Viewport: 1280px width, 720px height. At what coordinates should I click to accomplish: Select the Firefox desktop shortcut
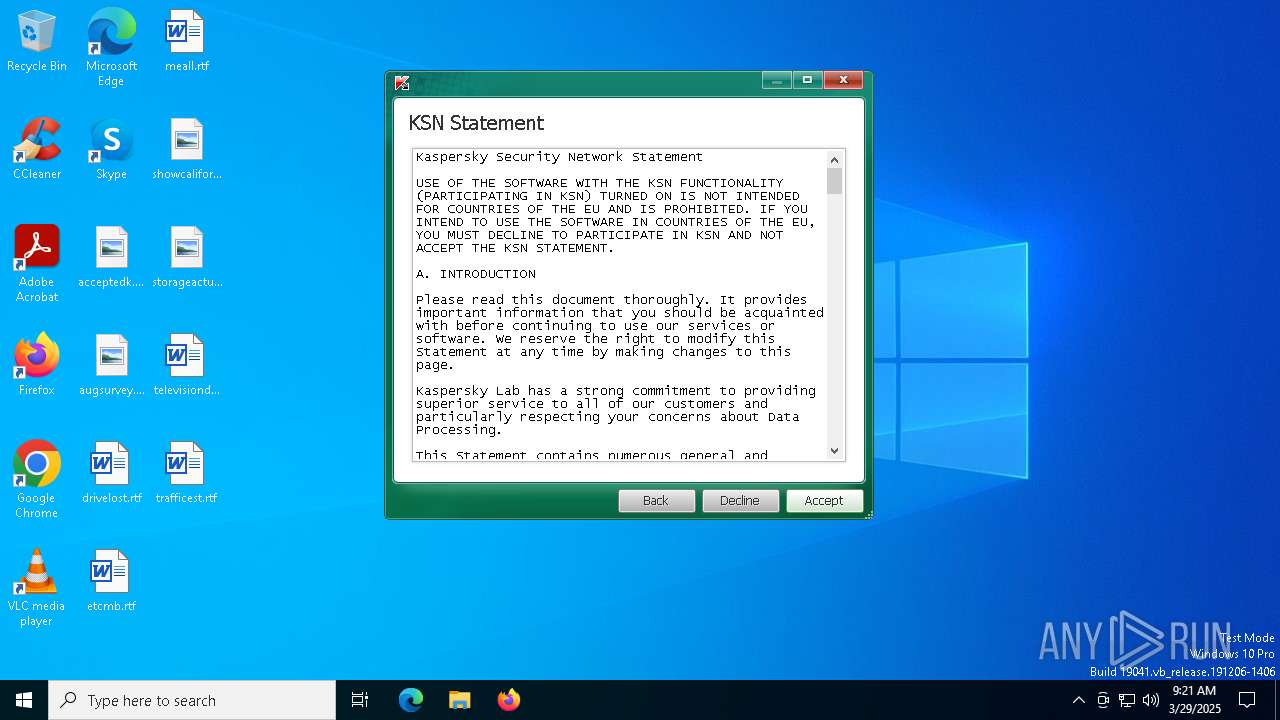37,366
